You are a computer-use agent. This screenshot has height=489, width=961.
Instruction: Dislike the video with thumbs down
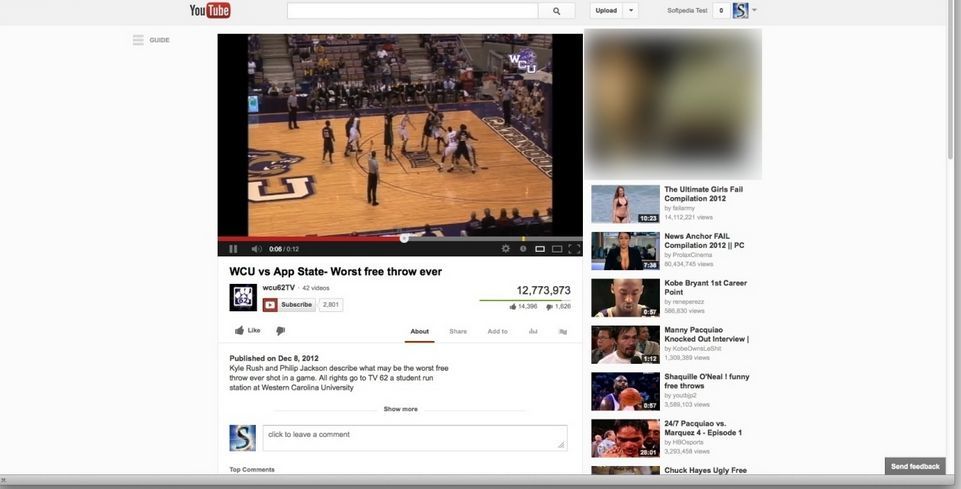click(281, 331)
